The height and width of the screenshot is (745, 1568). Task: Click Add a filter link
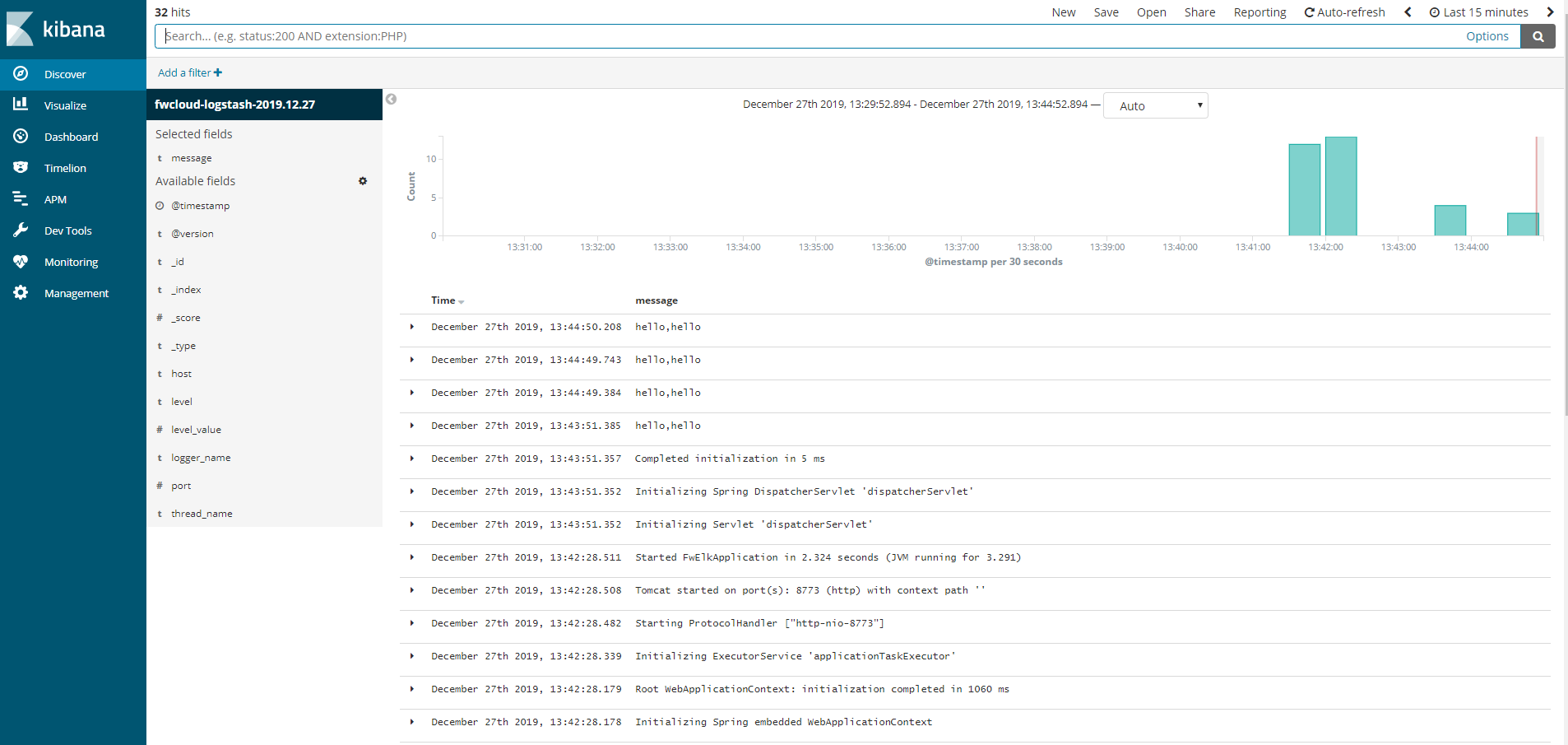[190, 72]
